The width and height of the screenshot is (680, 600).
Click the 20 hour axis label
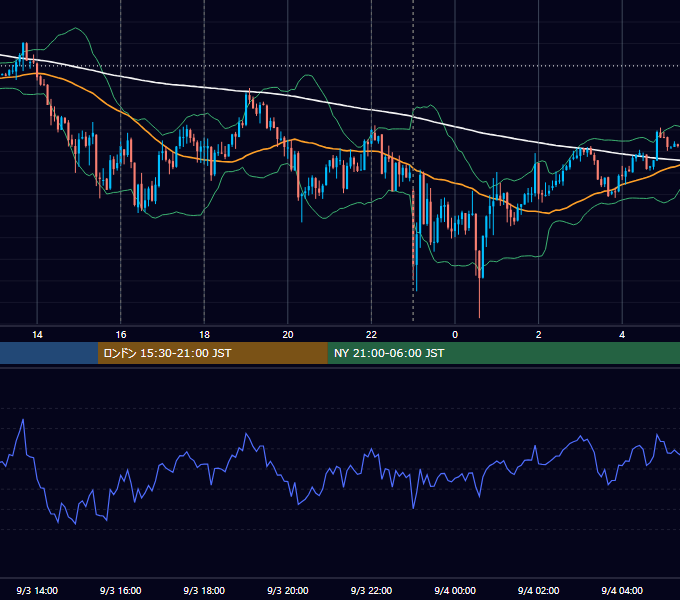coord(288,335)
